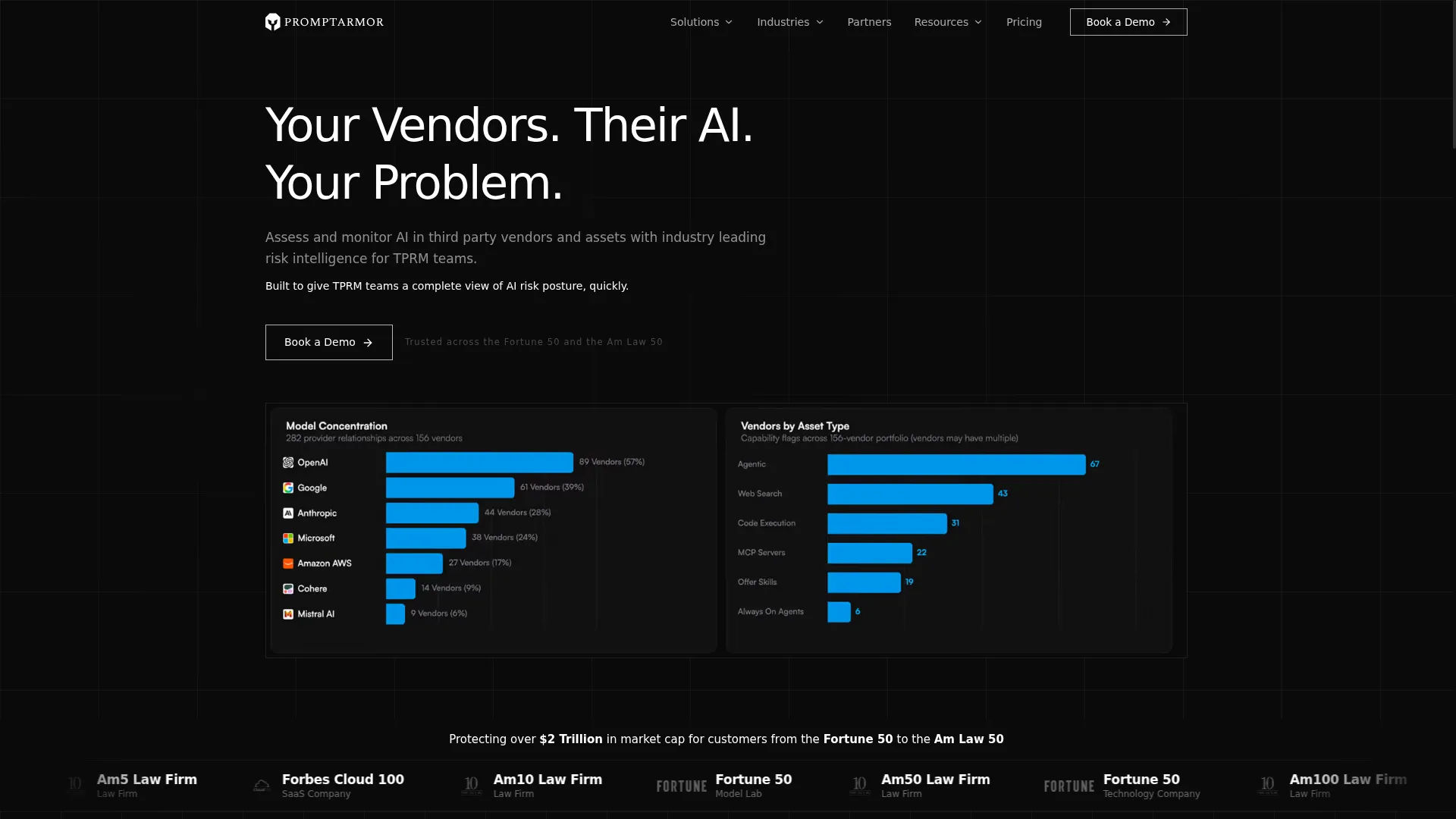Click the 'Forbes Cloud 100' customer label
Viewport: 1456px width, 819px height.
(343, 780)
